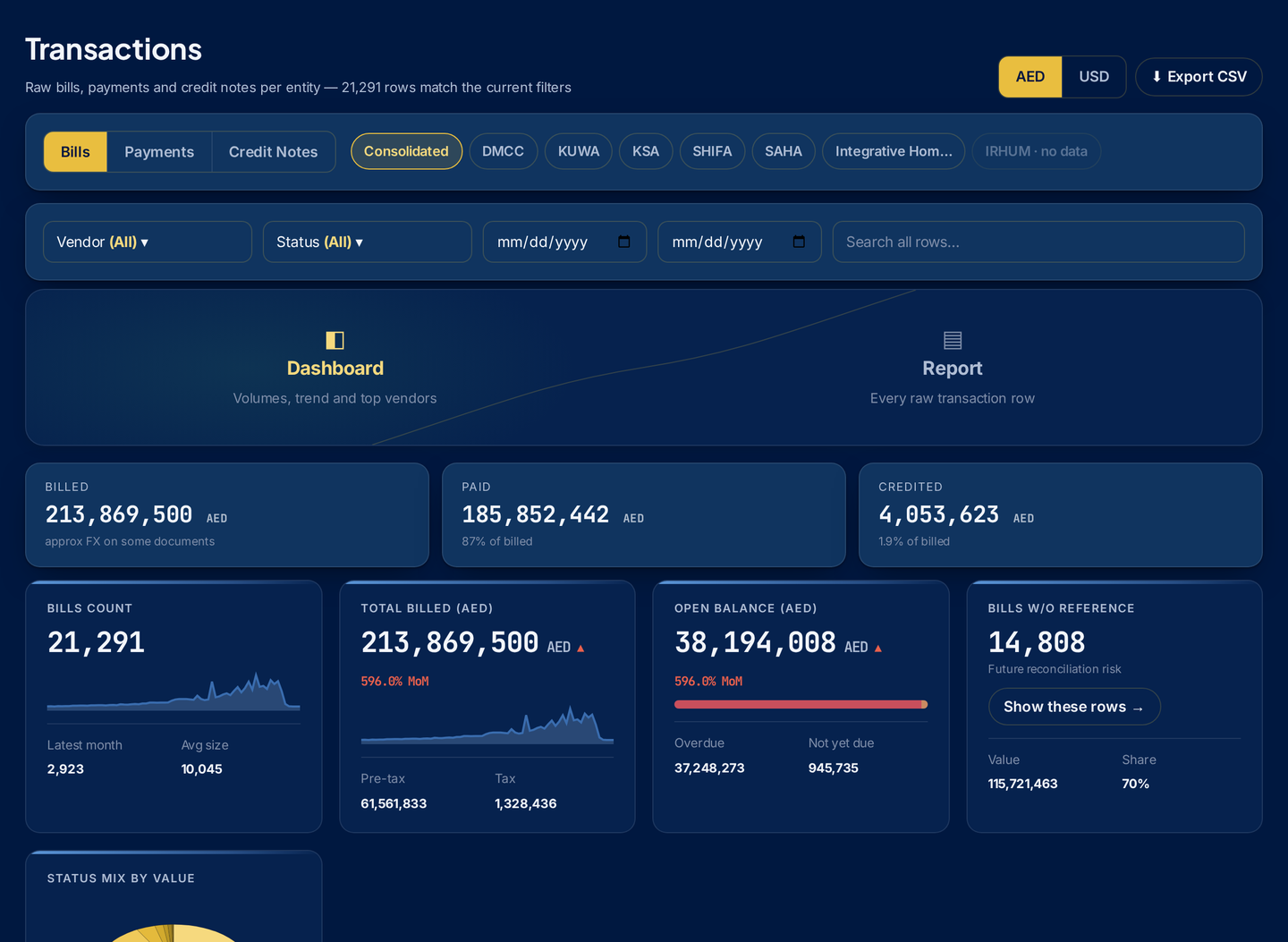Screen dimensions: 1288x942
Task: Select the SAHA entity chip
Action: point(784,151)
